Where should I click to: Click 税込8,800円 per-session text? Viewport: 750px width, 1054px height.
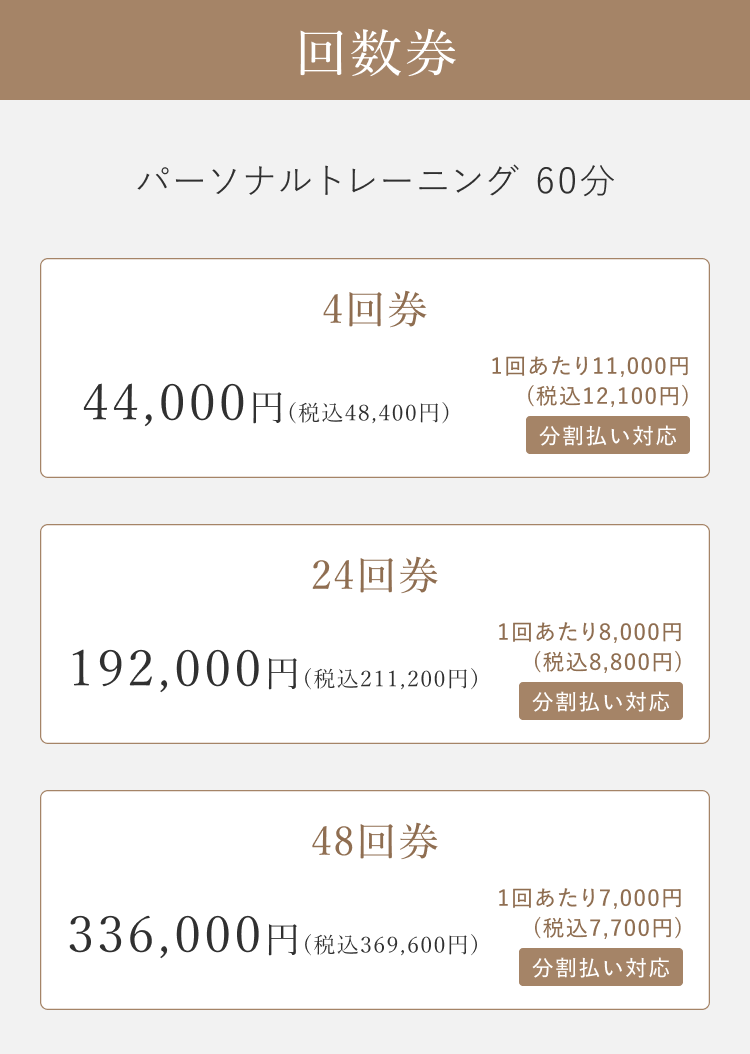(607, 662)
